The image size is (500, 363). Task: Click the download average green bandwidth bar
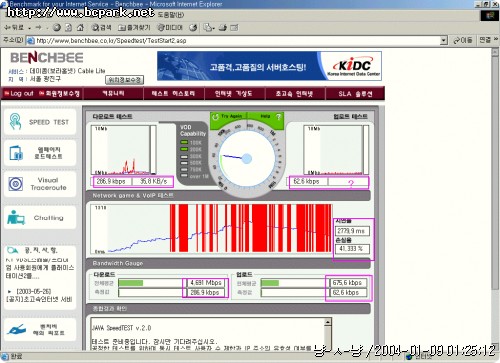[131, 283]
